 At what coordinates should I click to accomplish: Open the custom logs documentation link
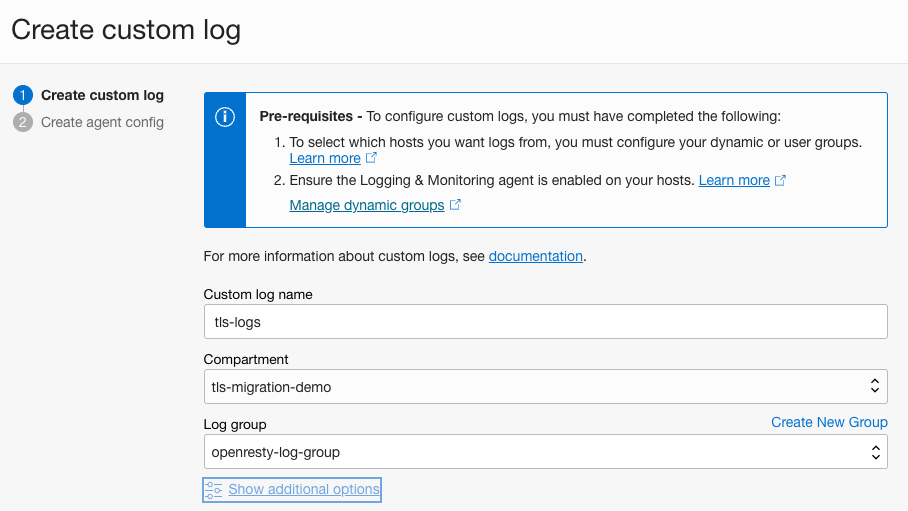point(535,256)
